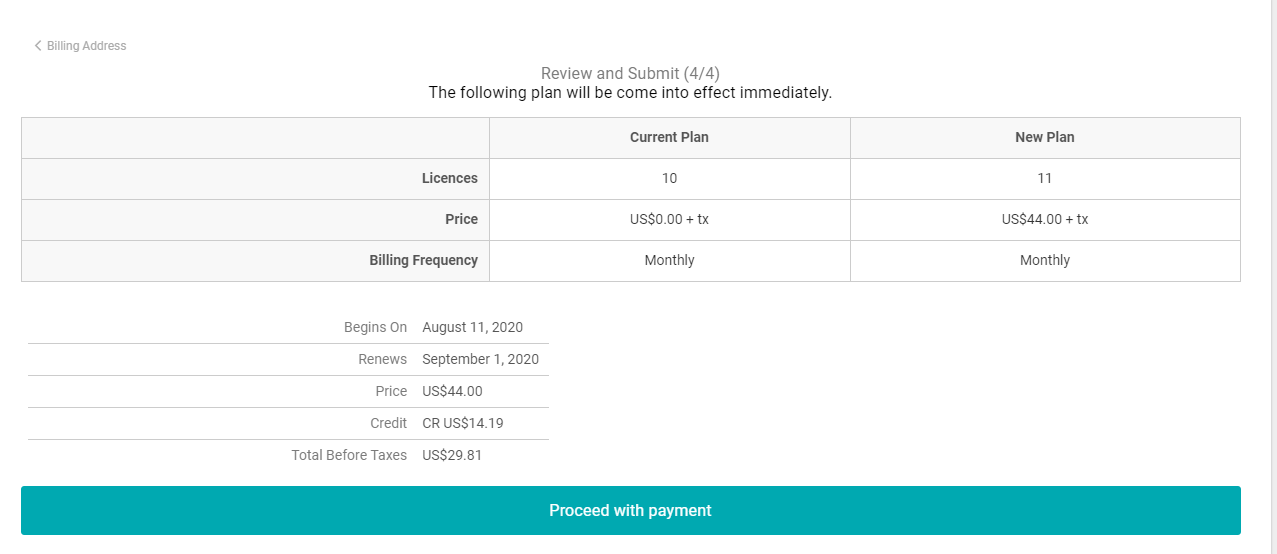Screen dimensions: 1277x554
Task: Click the current plan licence count 10
Action: pos(669,179)
